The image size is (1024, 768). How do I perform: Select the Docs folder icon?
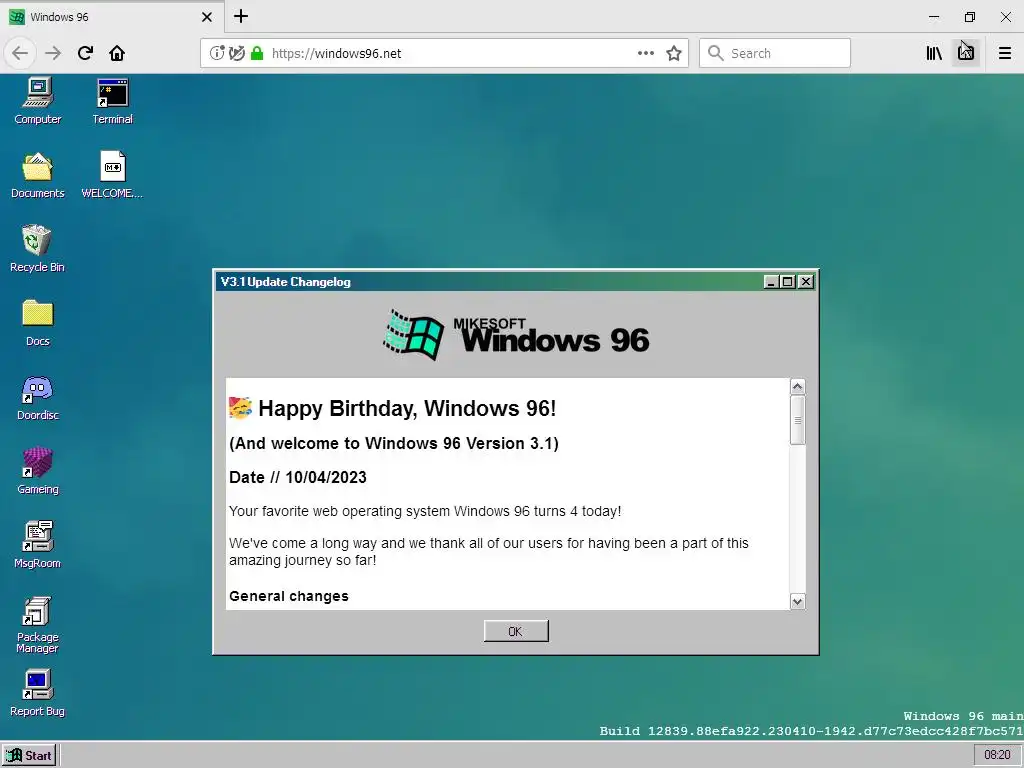pos(38,323)
